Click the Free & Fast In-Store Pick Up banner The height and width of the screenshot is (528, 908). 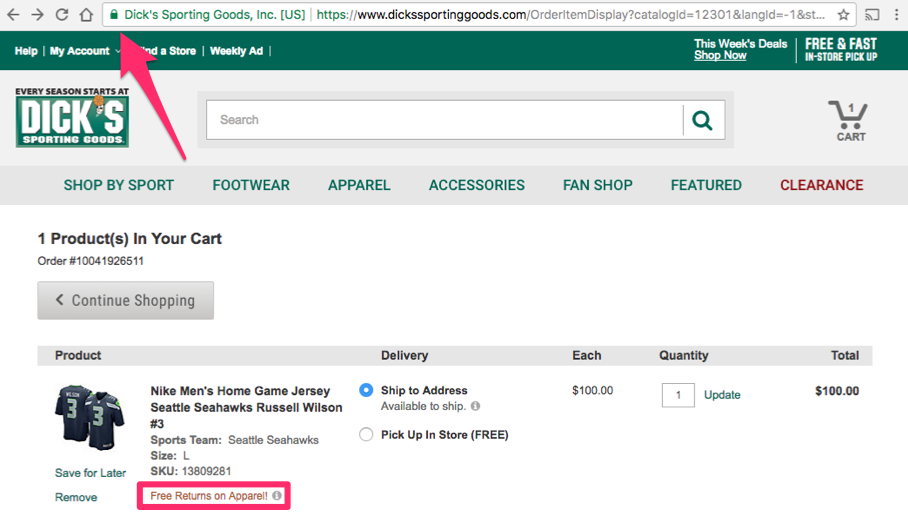pyautogui.click(x=841, y=50)
